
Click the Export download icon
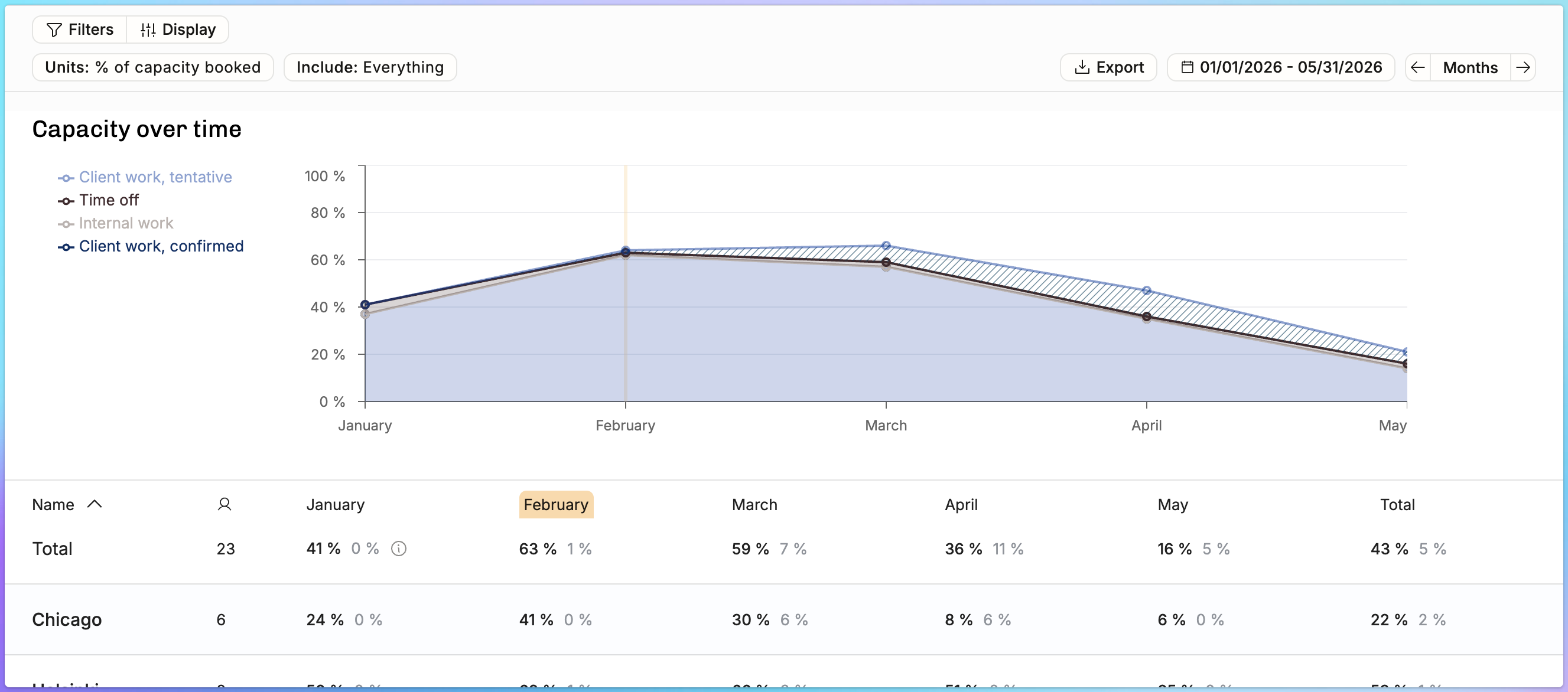[1082, 67]
